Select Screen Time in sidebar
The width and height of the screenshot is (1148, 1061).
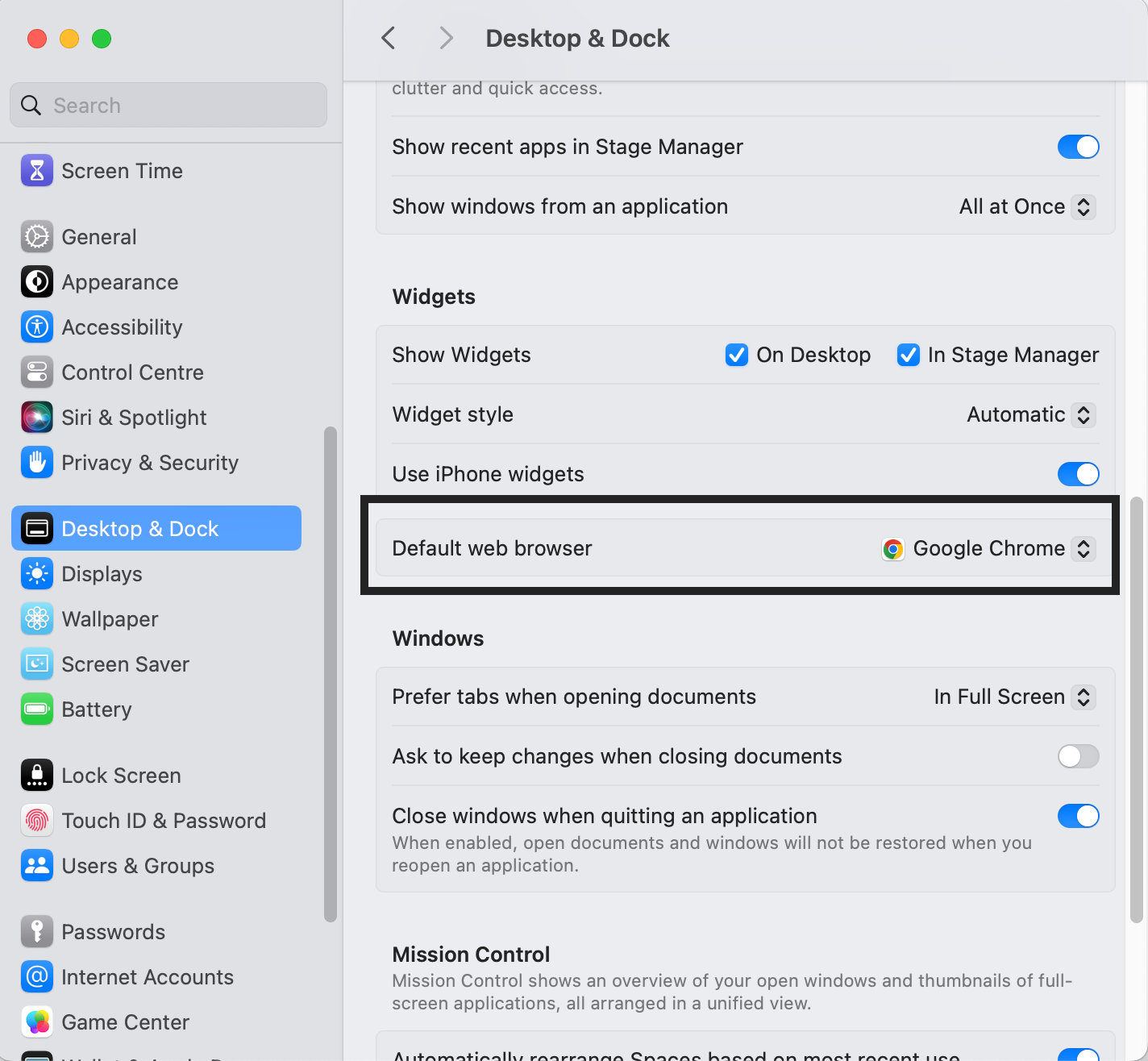[123, 171]
